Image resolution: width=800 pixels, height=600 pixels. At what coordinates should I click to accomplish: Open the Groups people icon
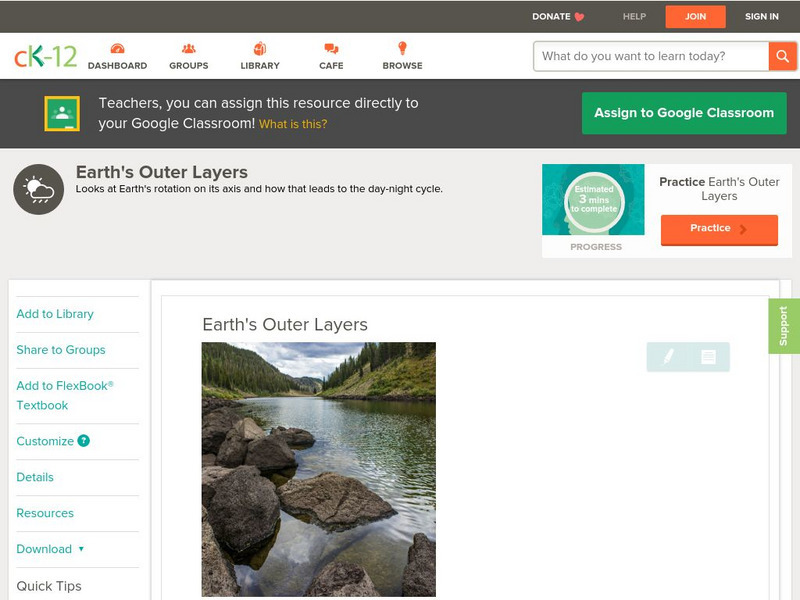click(189, 48)
